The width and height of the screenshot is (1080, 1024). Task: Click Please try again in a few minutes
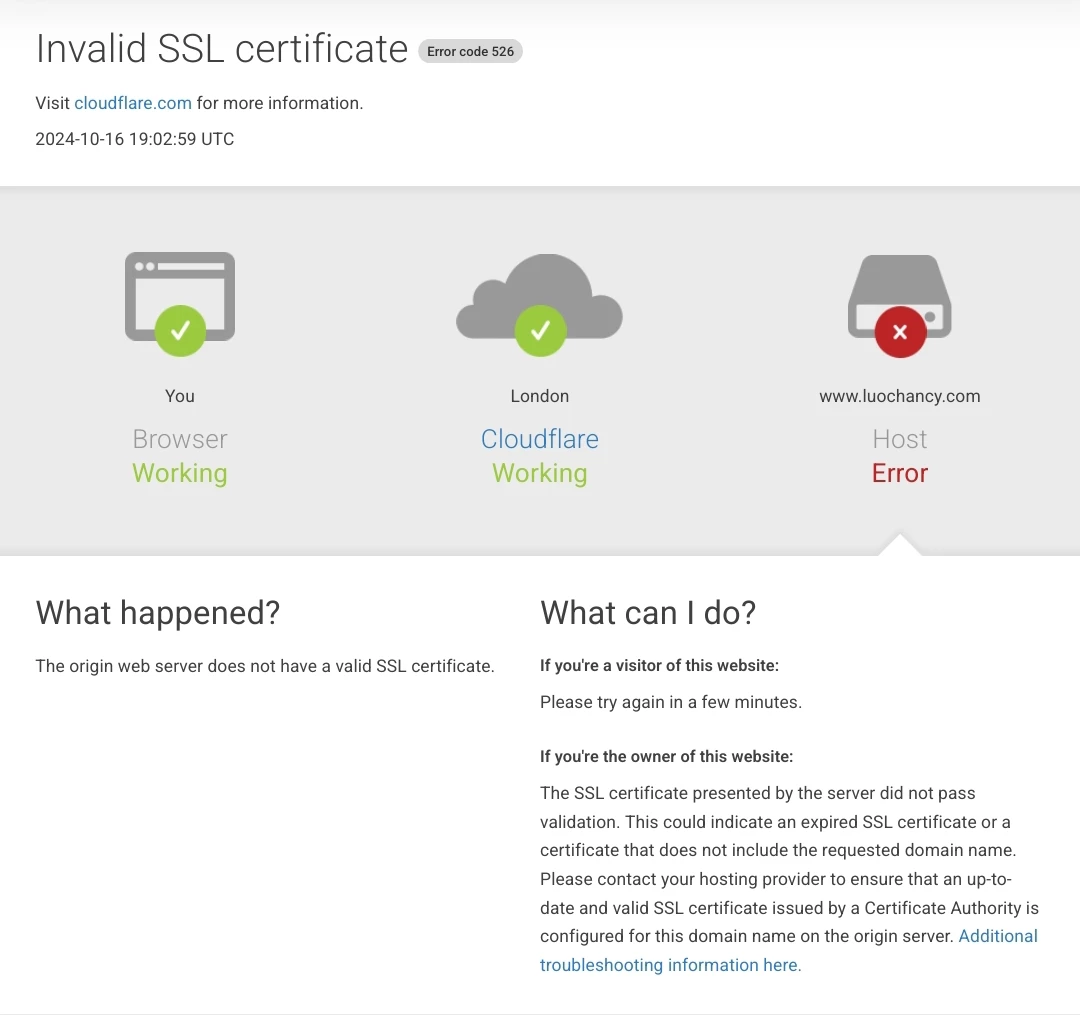(x=671, y=702)
